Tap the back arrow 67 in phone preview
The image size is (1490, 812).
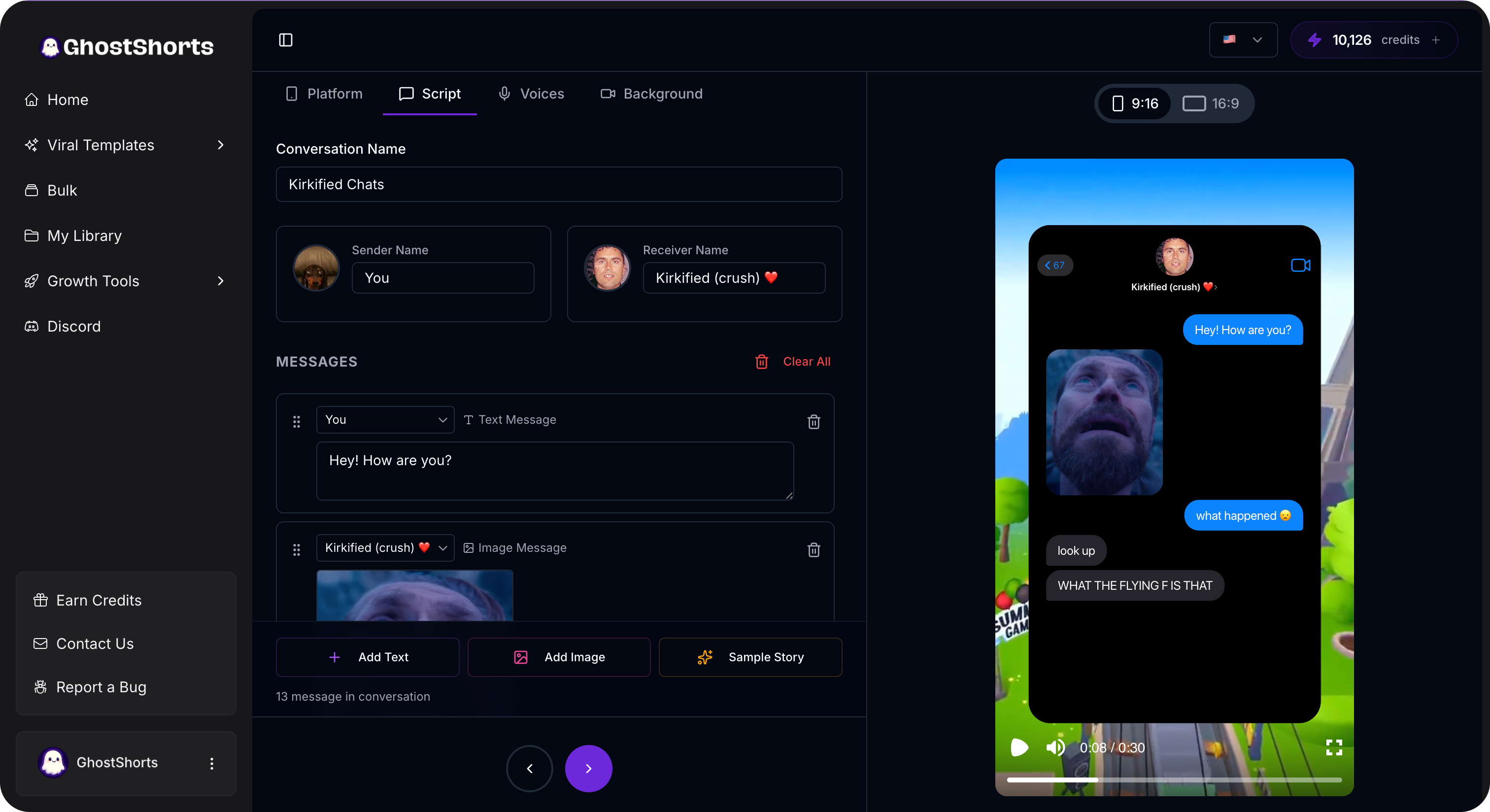pos(1055,266)
